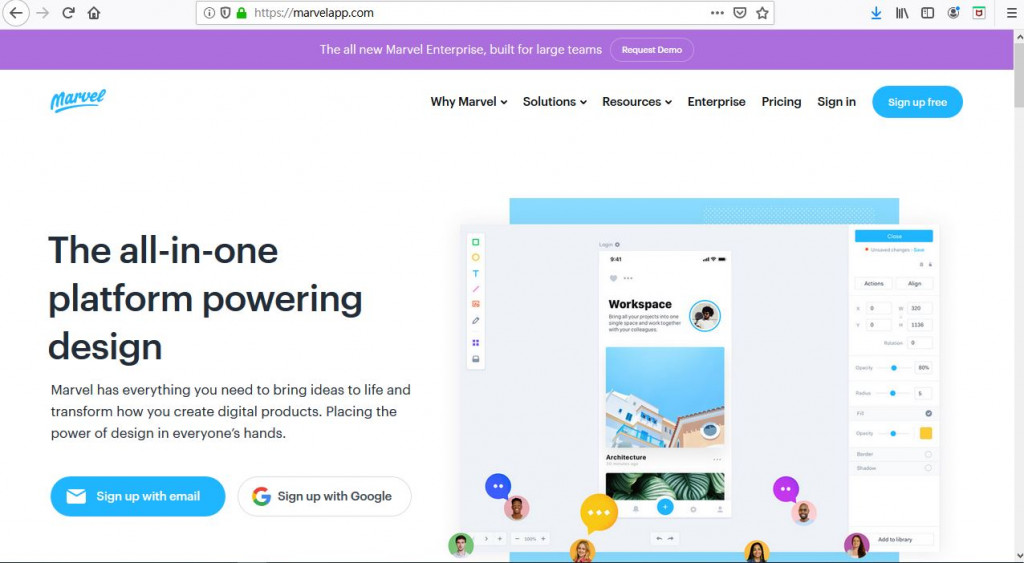Expand the Why Marvel menu
This screenshot has width=1024, height=563.
point(468,102)
